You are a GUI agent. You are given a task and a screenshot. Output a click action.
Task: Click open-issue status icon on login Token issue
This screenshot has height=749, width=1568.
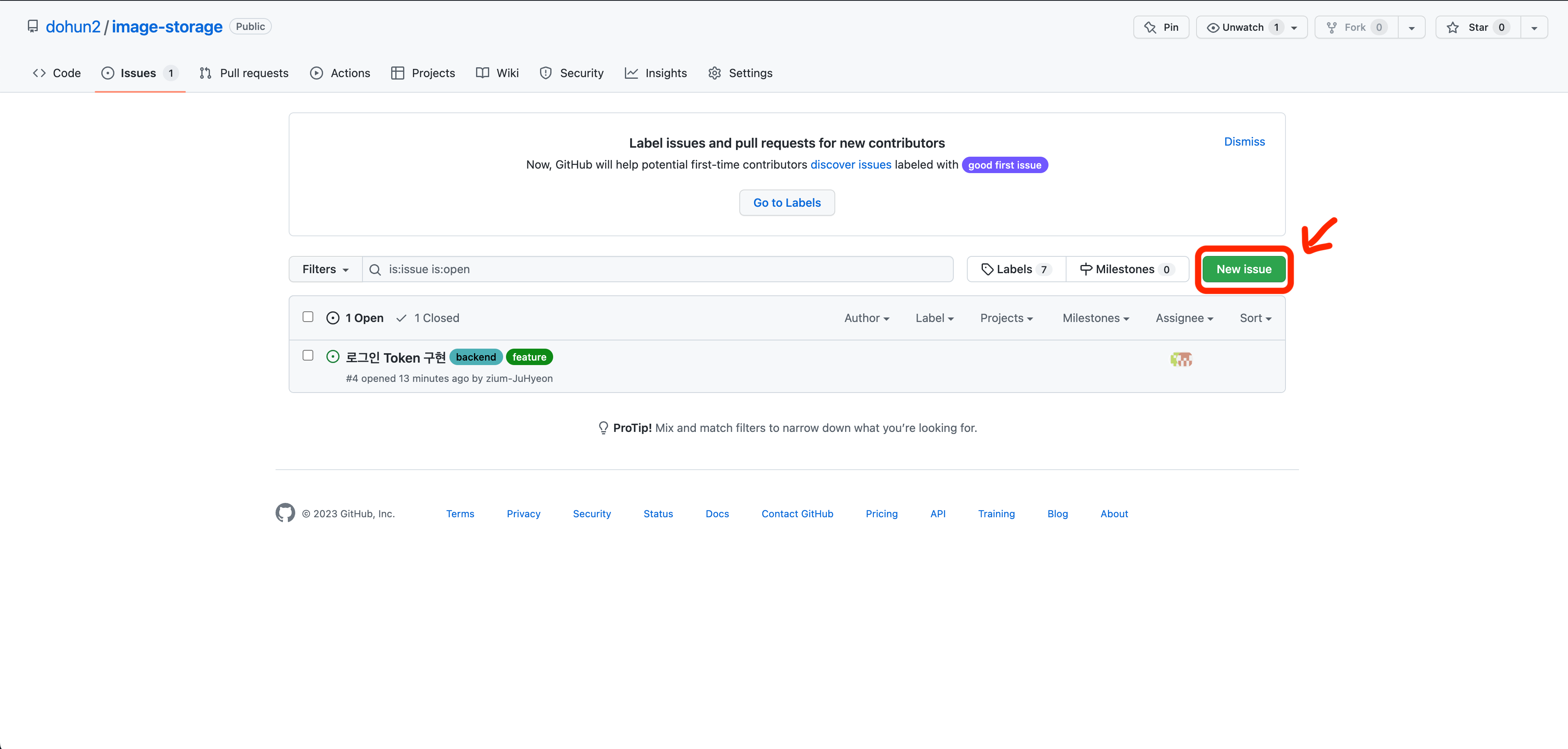pos(333,357)
